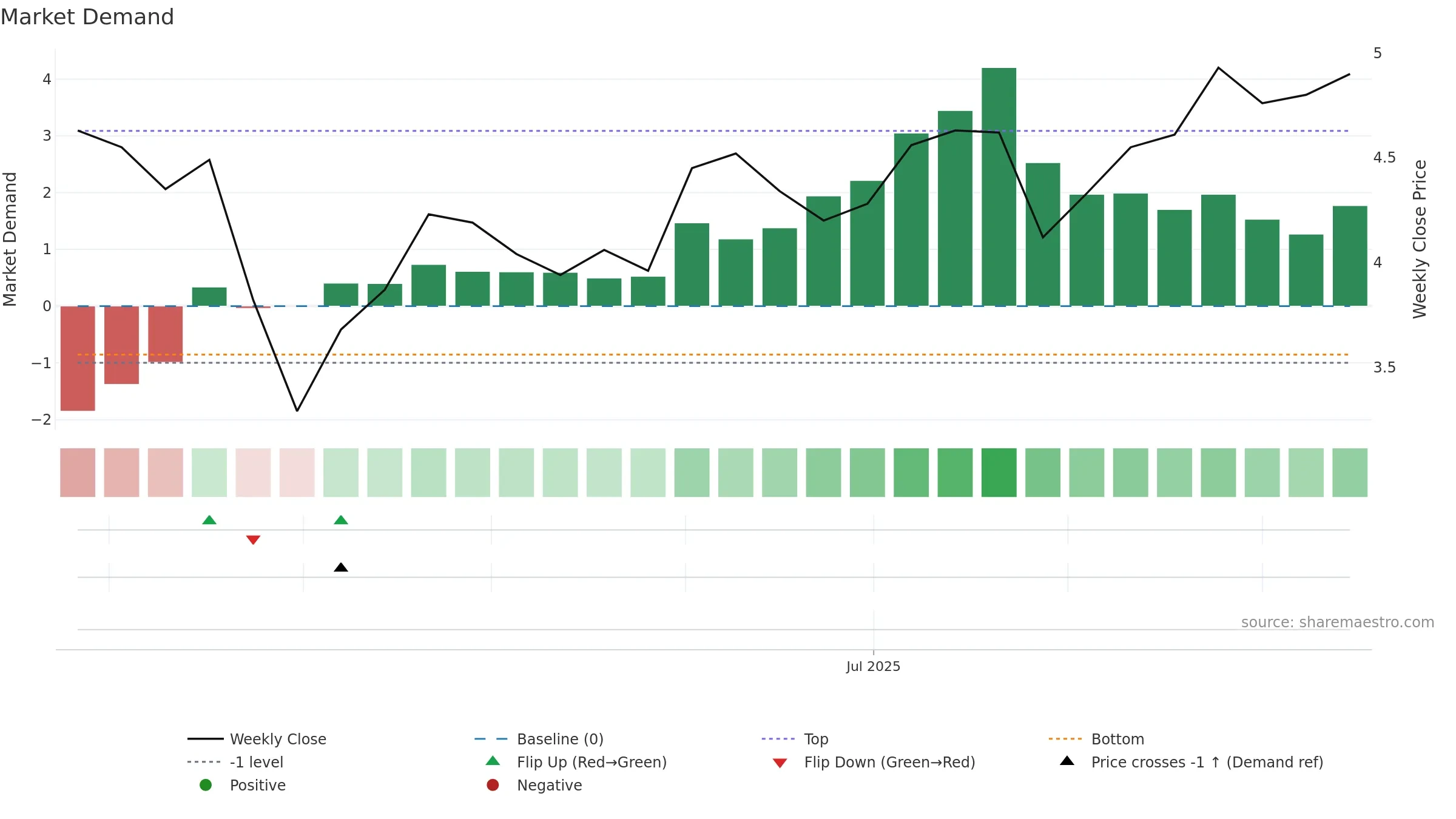Viewport: 1456px width, 819px height.
Task: Toggle Flip Down (Green→Red) legend entry
Action: click(874, 762)
